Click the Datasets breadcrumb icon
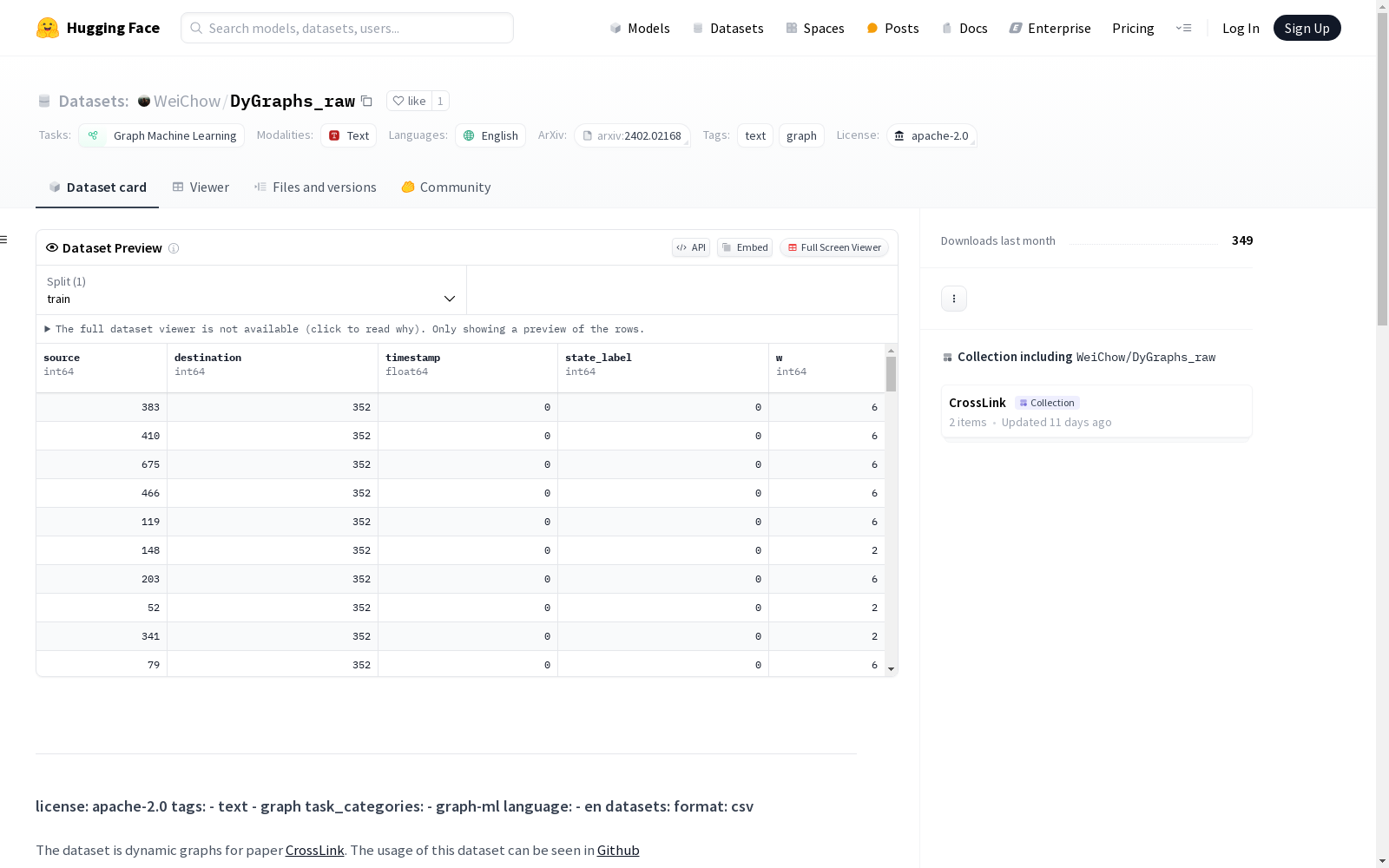This screenshot has width=1389, height=868. coord(44,101)
